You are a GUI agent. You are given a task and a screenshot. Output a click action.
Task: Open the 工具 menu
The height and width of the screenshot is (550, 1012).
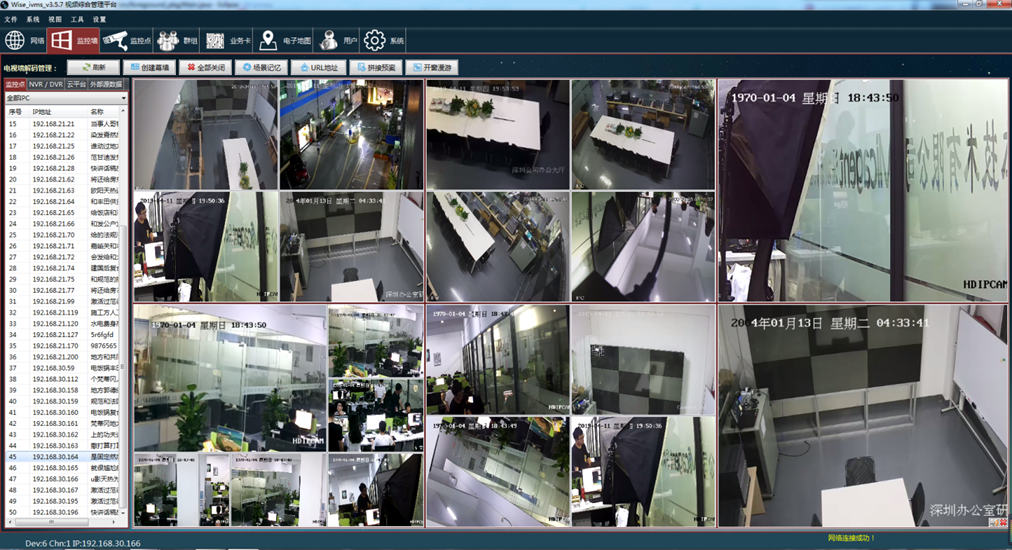click(77, 19)
